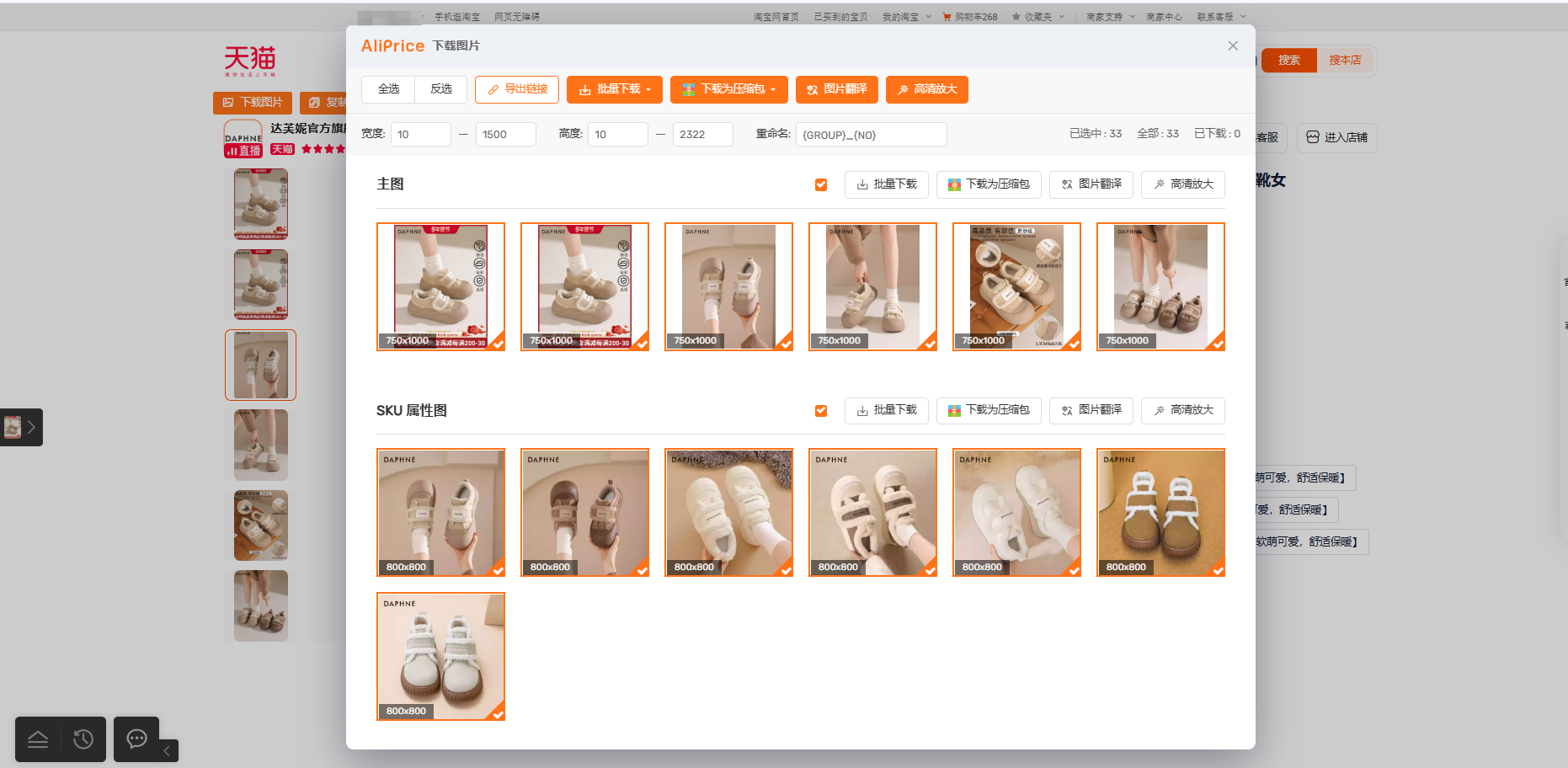Toggle the SKU 属性图 section checkbox
The image size is (1568, 768).
821,411
